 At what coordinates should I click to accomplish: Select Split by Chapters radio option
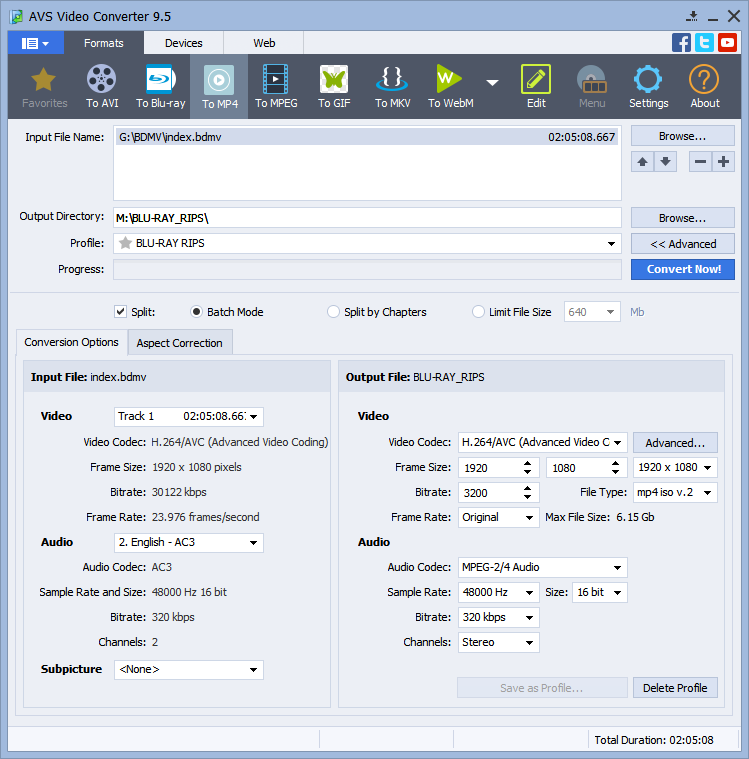334,312
